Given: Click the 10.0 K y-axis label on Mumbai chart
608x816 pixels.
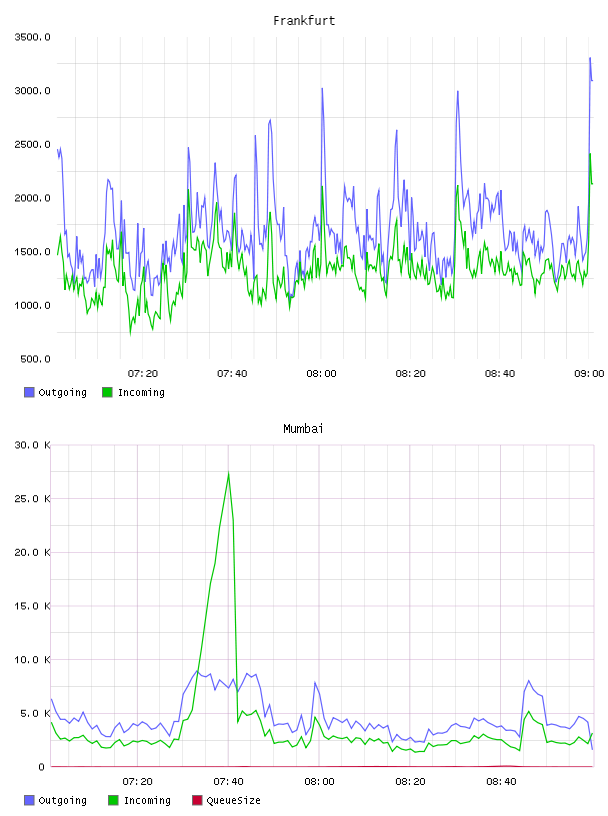Looking at the screenshot, I should (32, 659).
